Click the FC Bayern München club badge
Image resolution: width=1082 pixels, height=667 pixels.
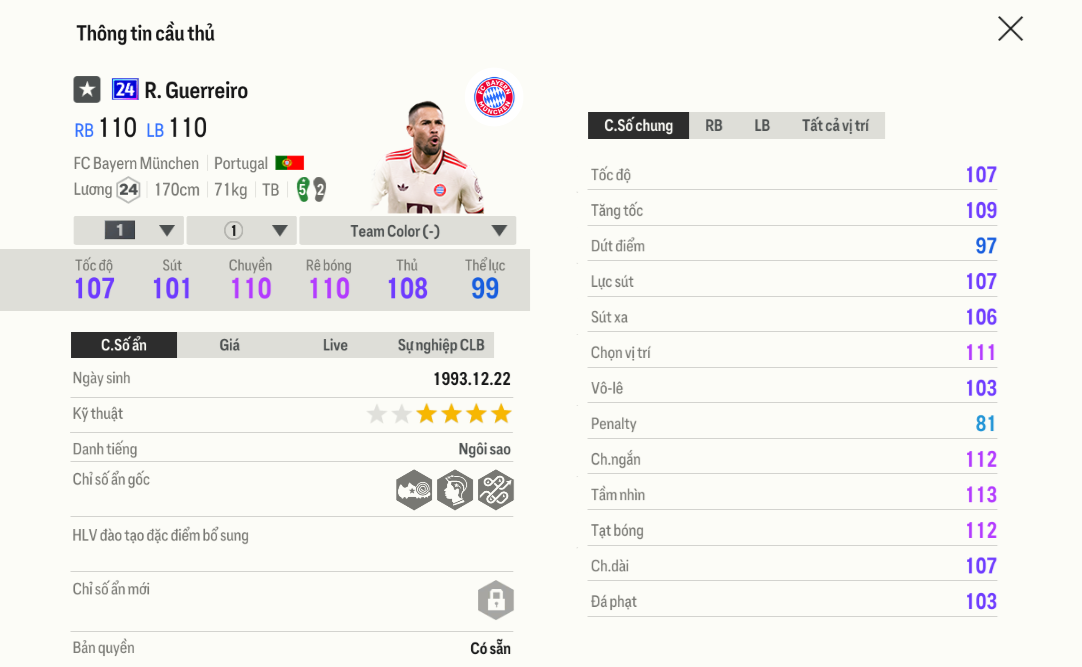[x=494, y=97]
